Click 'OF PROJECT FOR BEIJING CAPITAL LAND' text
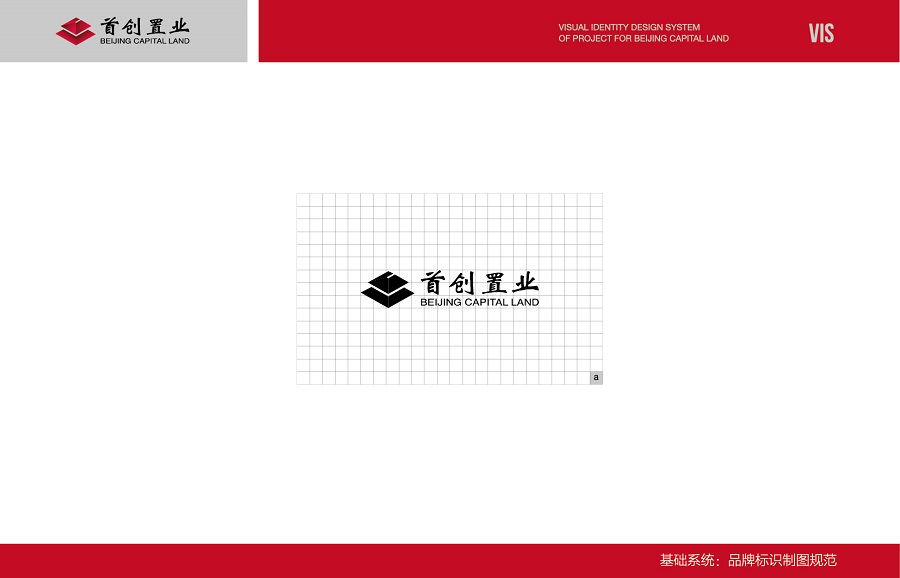This screenshot has height=578, width=900. [x=643, y=38]
